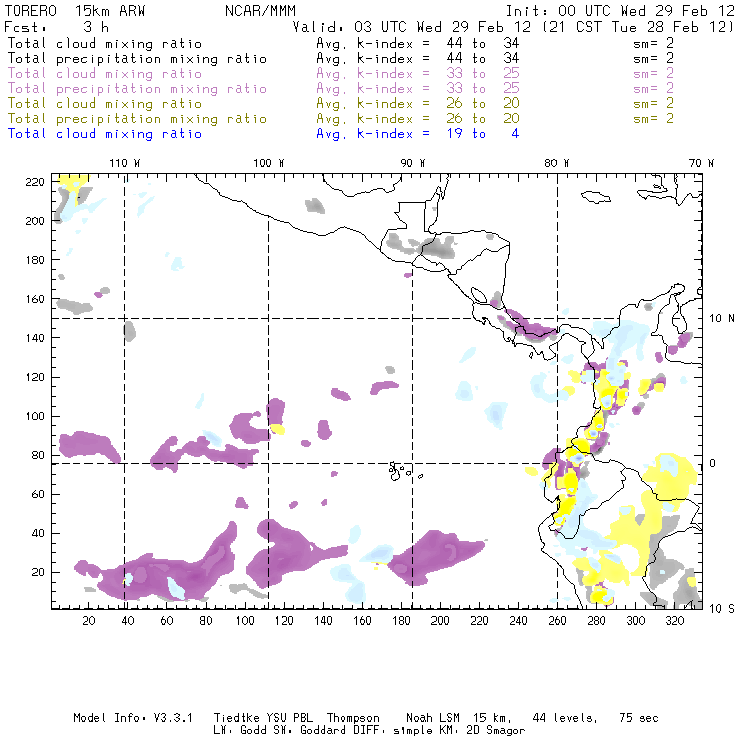Viewport: 740px width, 740px height.
Task: Click the '10 N' latitude label
Action: [x=722, y=319]
